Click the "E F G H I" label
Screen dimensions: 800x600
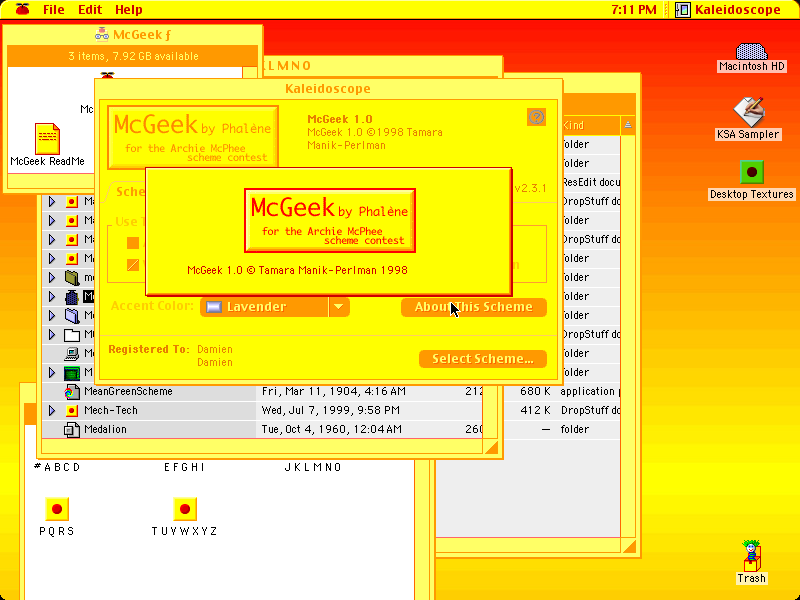[x=184, y=467]
